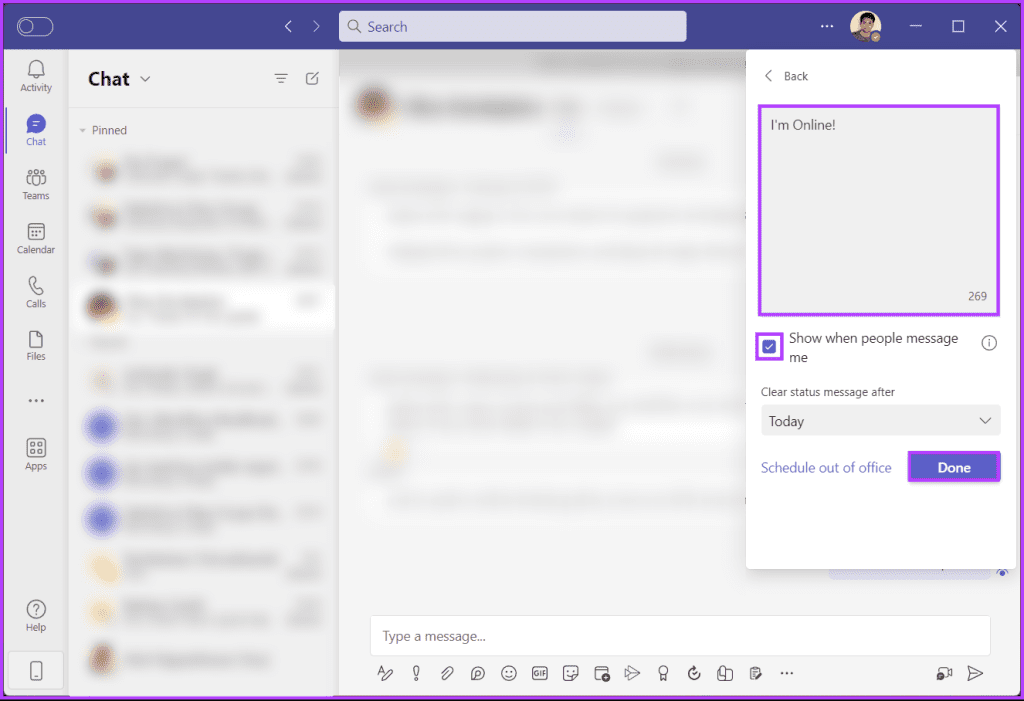
Task: Click inside the Search bar
Action: (x=512, y=26)
